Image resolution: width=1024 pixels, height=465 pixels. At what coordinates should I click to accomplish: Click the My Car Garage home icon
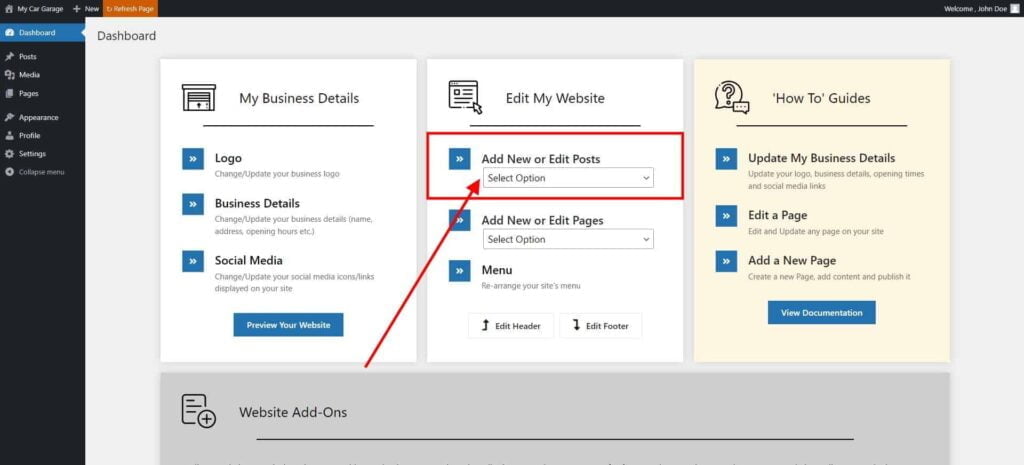click(x=9, y=8)
